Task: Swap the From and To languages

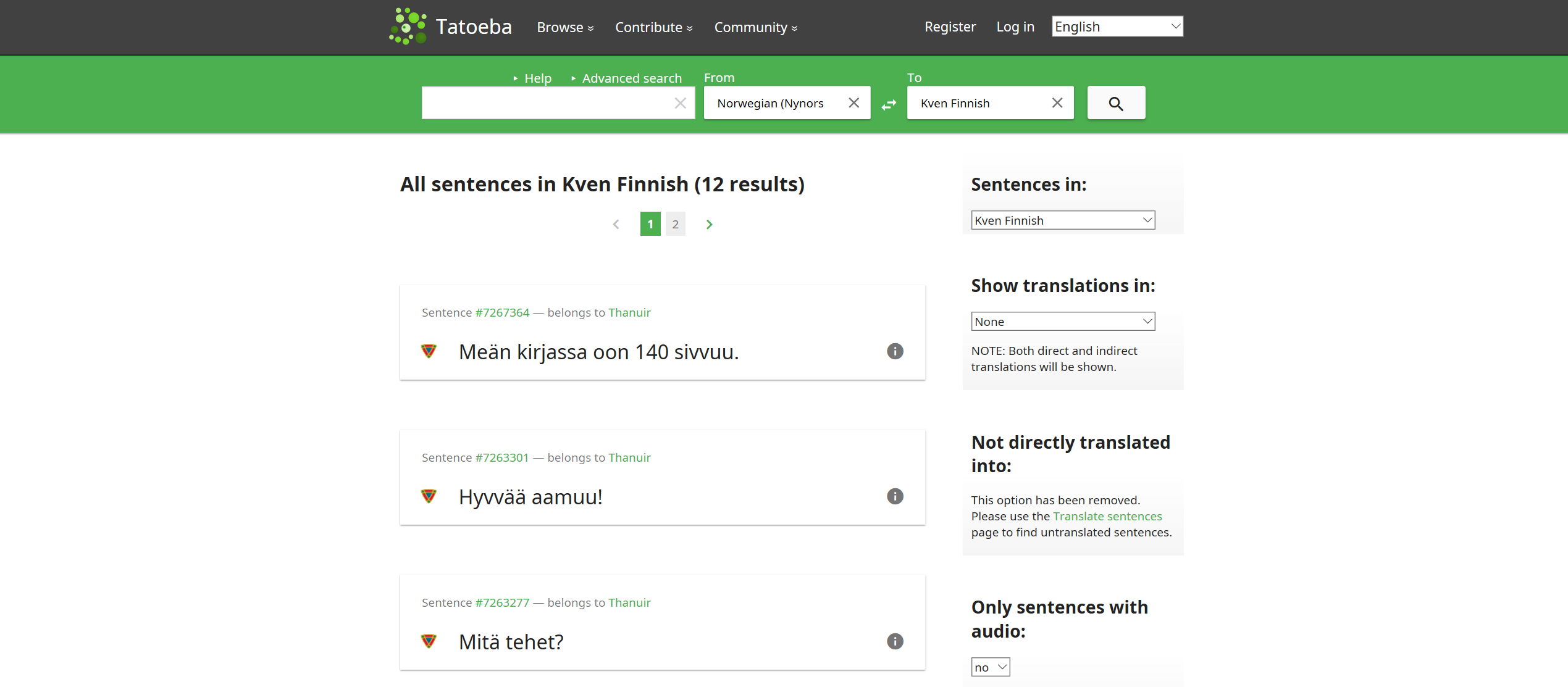Action: 889,105
